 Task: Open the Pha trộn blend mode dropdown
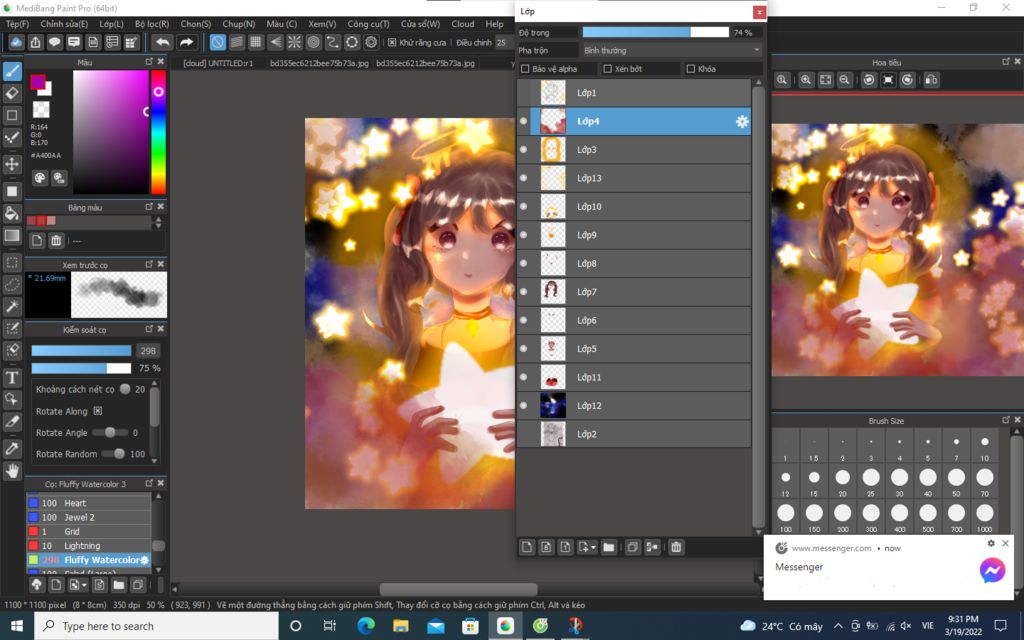click(671, 50)
